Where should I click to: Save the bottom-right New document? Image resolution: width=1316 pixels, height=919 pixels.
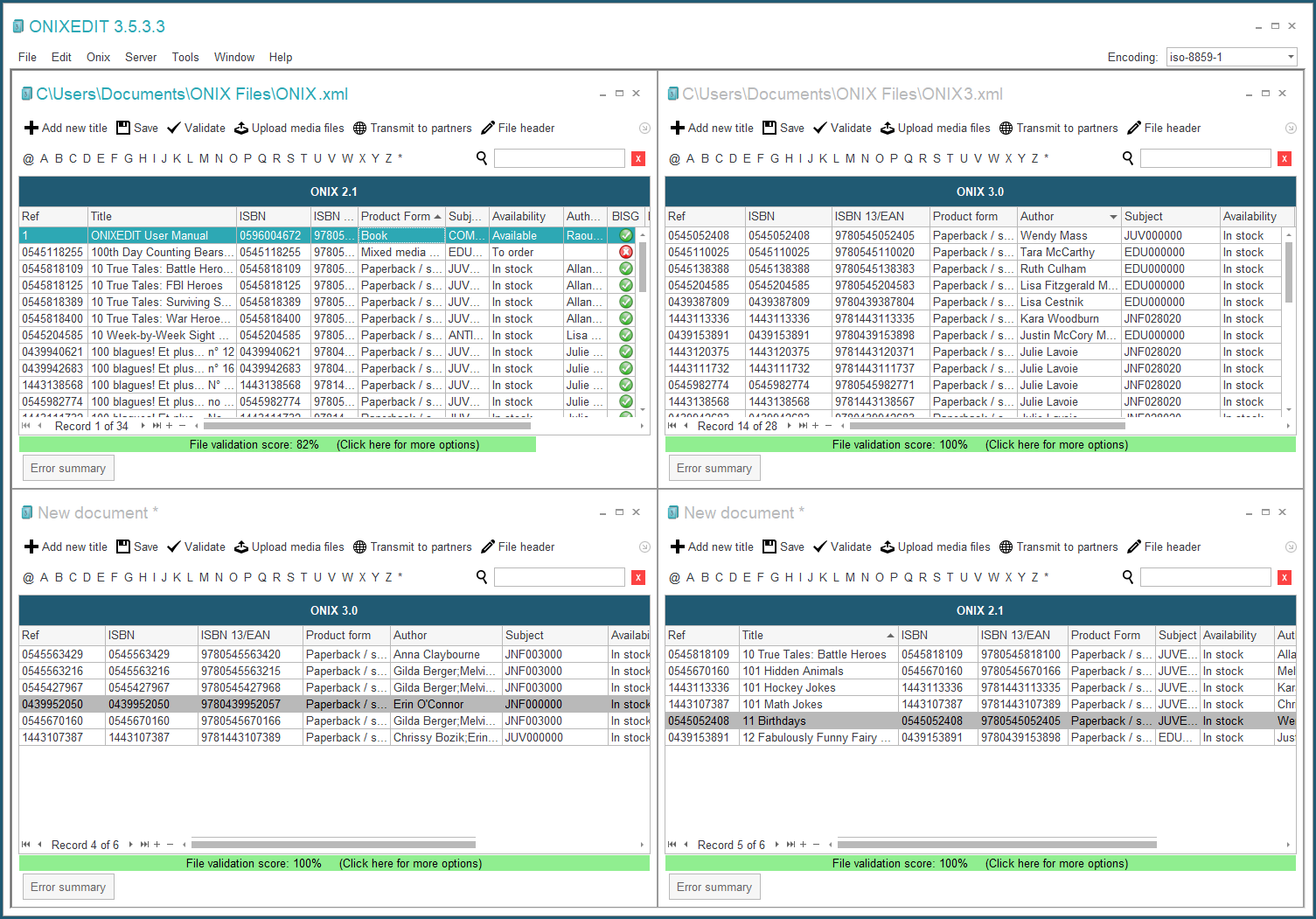coord(783,547)
